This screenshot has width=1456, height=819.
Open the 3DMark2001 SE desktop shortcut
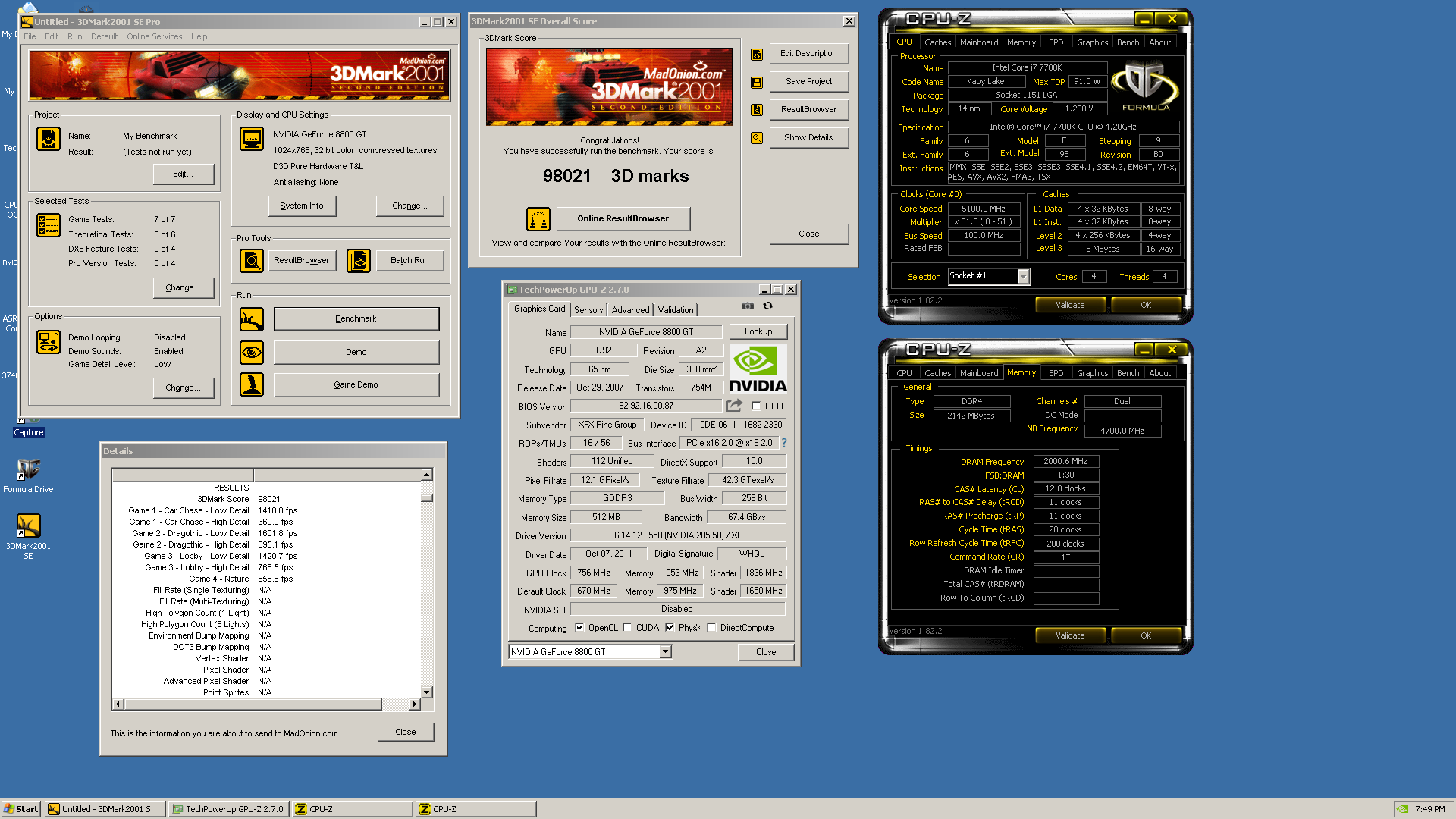pyautogui.click(x=28, y=537)
